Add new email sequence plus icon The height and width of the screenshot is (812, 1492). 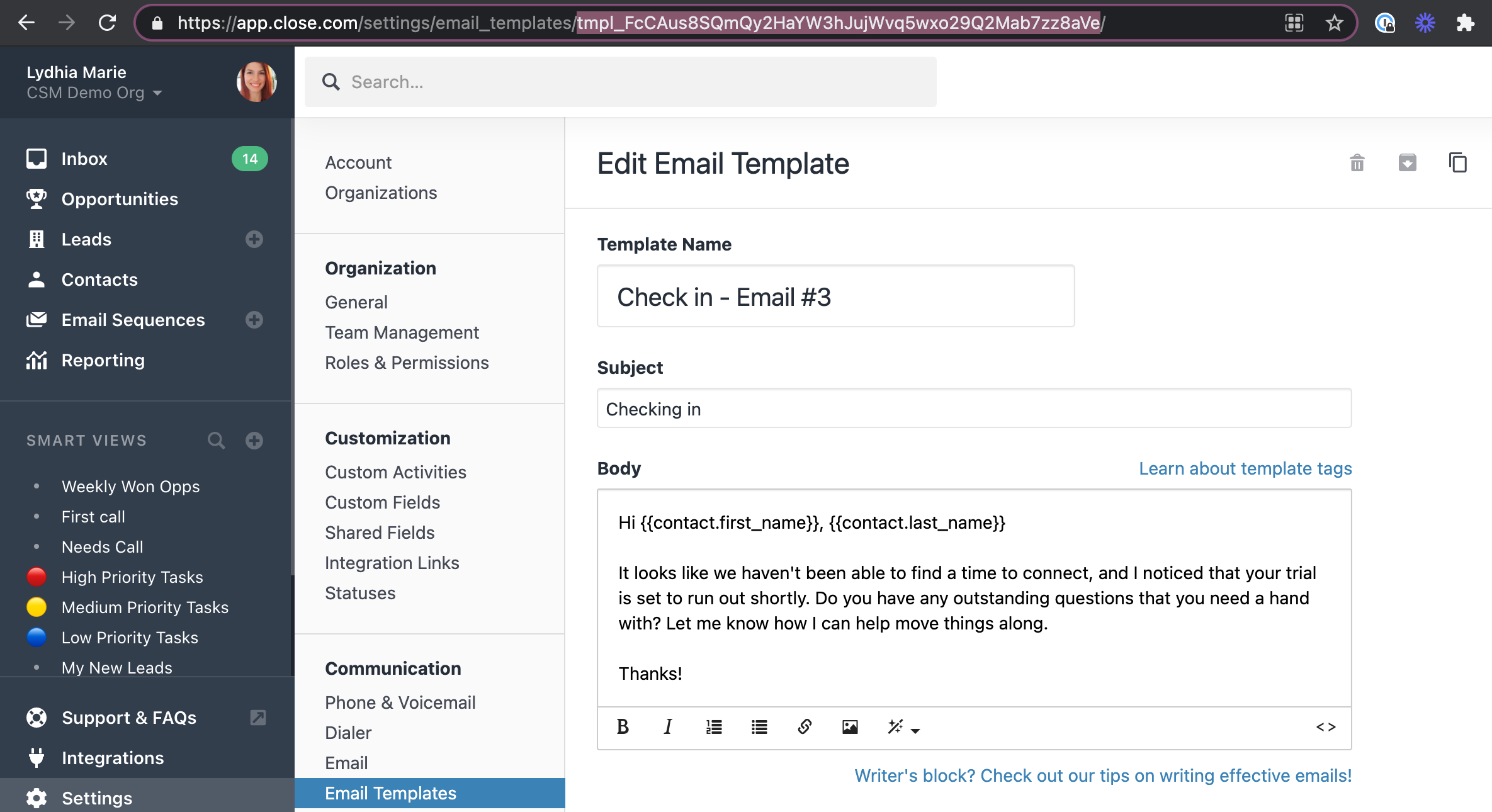254,320
